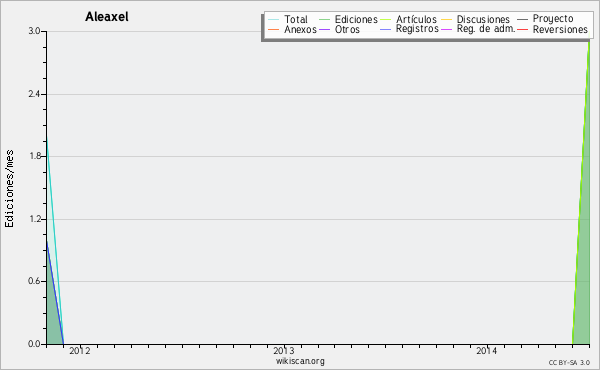600x370 pixels.
Task: Click the Proyecto legend label
Action: point(553,19)
